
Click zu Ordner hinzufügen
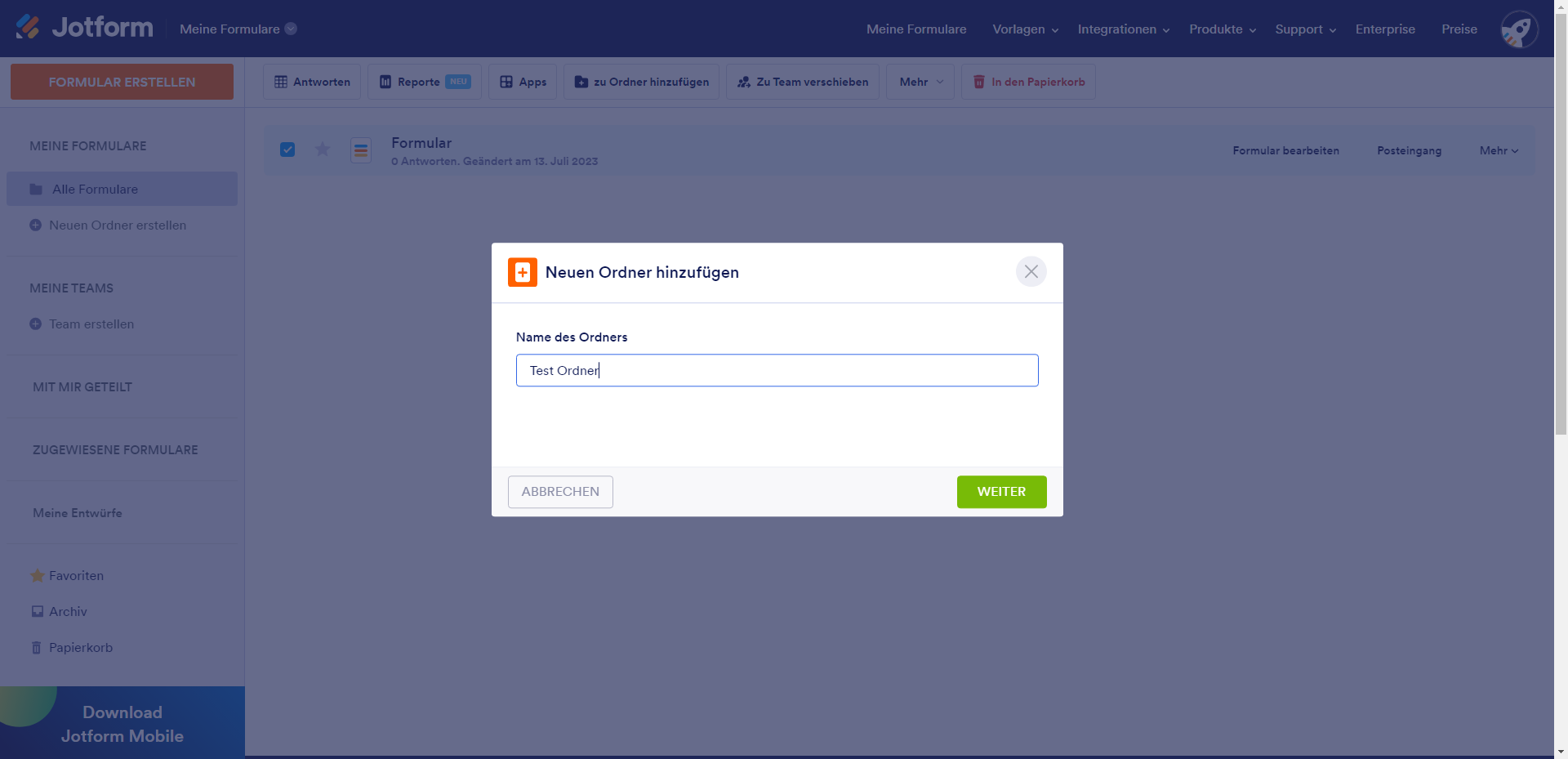641,82
